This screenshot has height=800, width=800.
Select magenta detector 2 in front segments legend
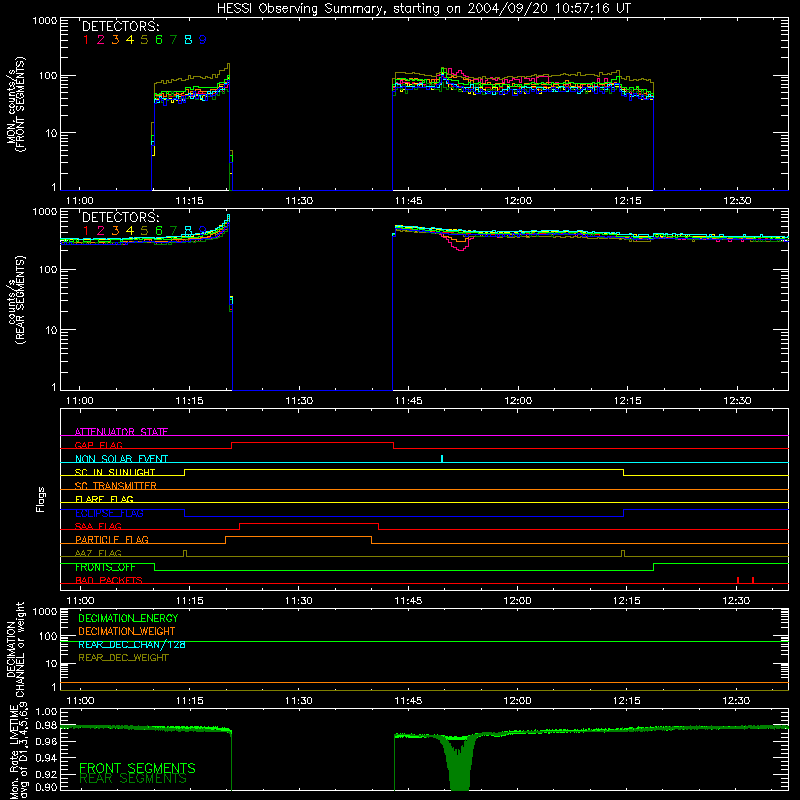[x=101, y=40]
